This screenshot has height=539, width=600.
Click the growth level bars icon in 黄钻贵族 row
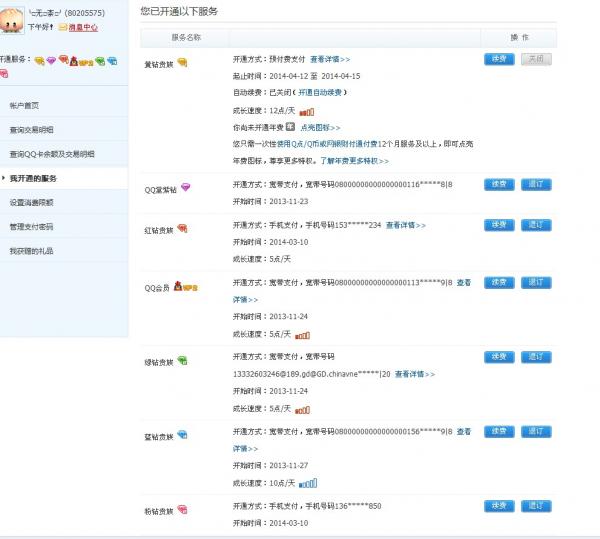click(307, 112)
